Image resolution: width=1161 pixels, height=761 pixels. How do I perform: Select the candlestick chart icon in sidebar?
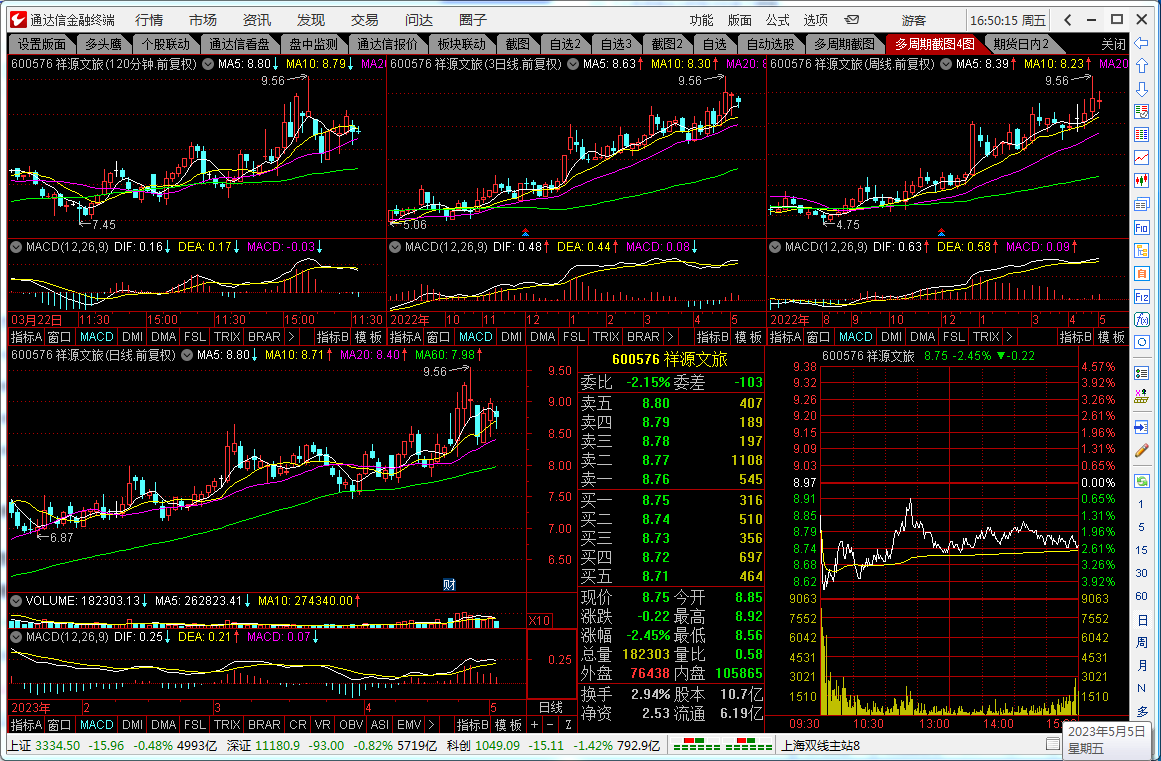click(x=1142, y=181)
